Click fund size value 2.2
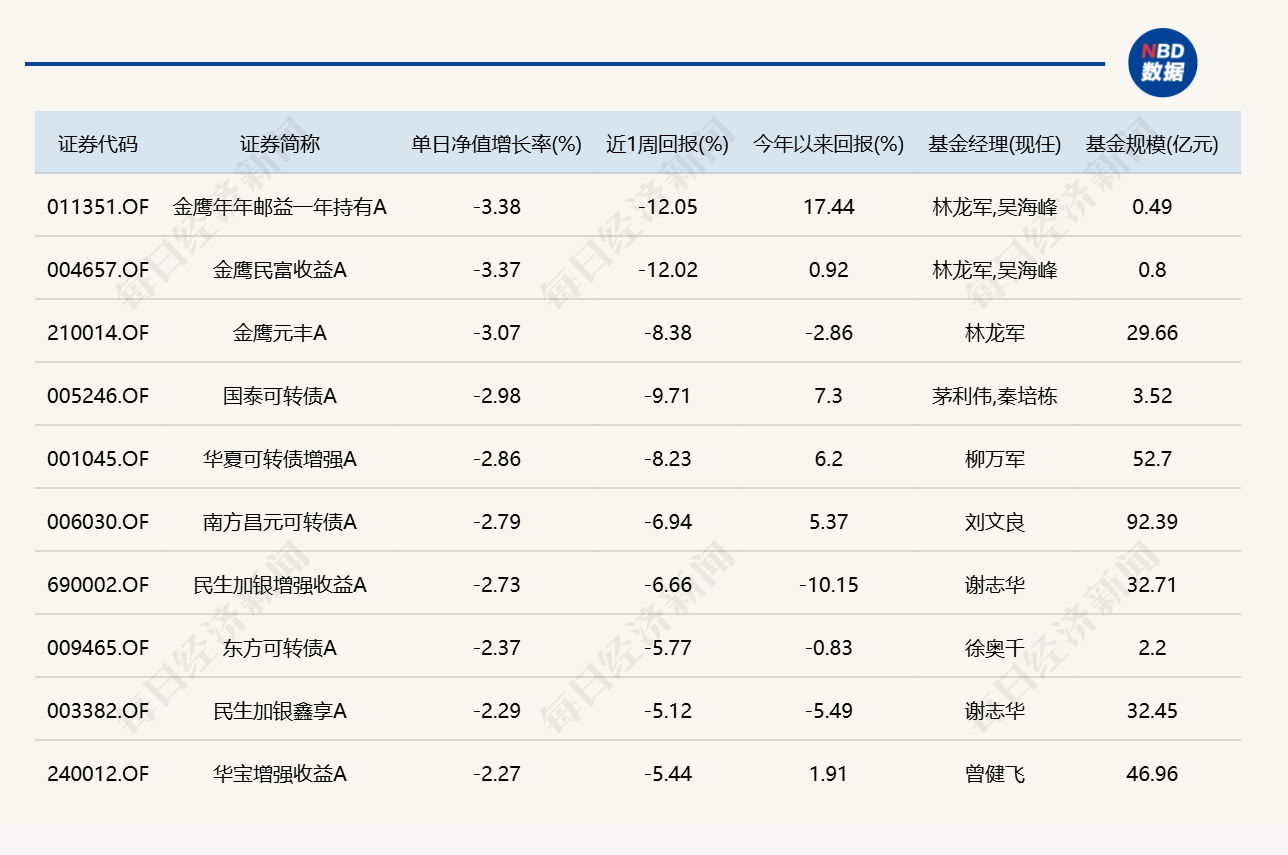 tap(1152, 648)
